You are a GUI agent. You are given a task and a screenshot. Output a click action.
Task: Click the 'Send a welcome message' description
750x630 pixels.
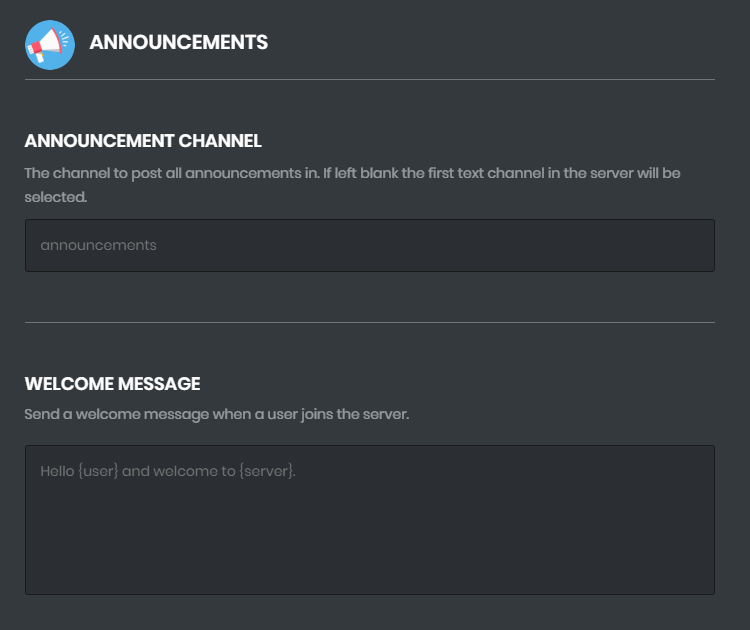216,415
